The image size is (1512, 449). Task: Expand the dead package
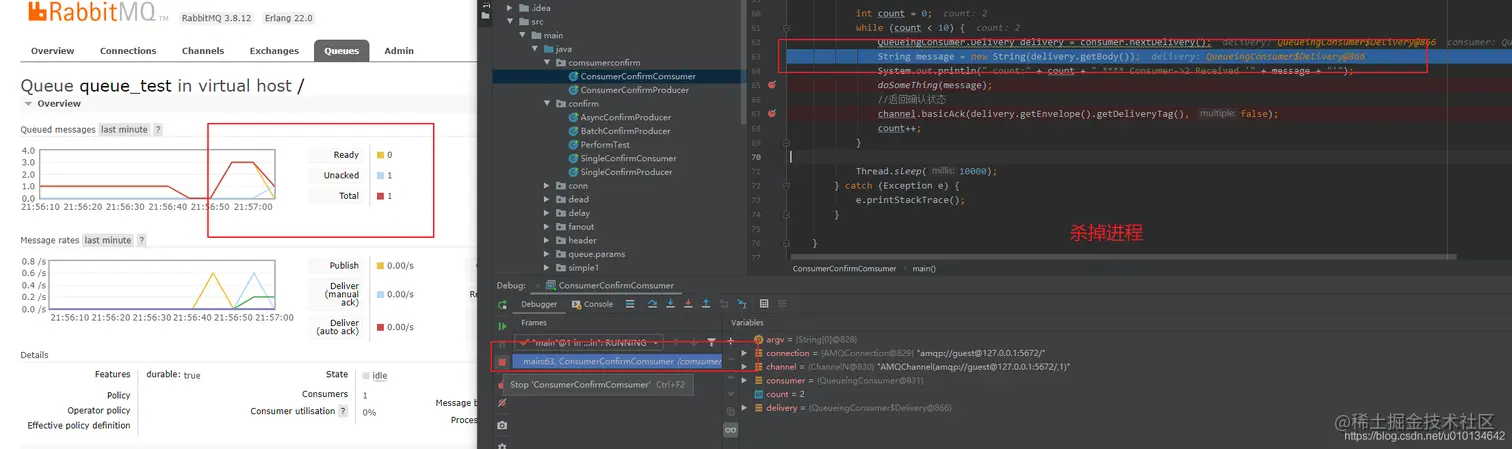(548, 199)
